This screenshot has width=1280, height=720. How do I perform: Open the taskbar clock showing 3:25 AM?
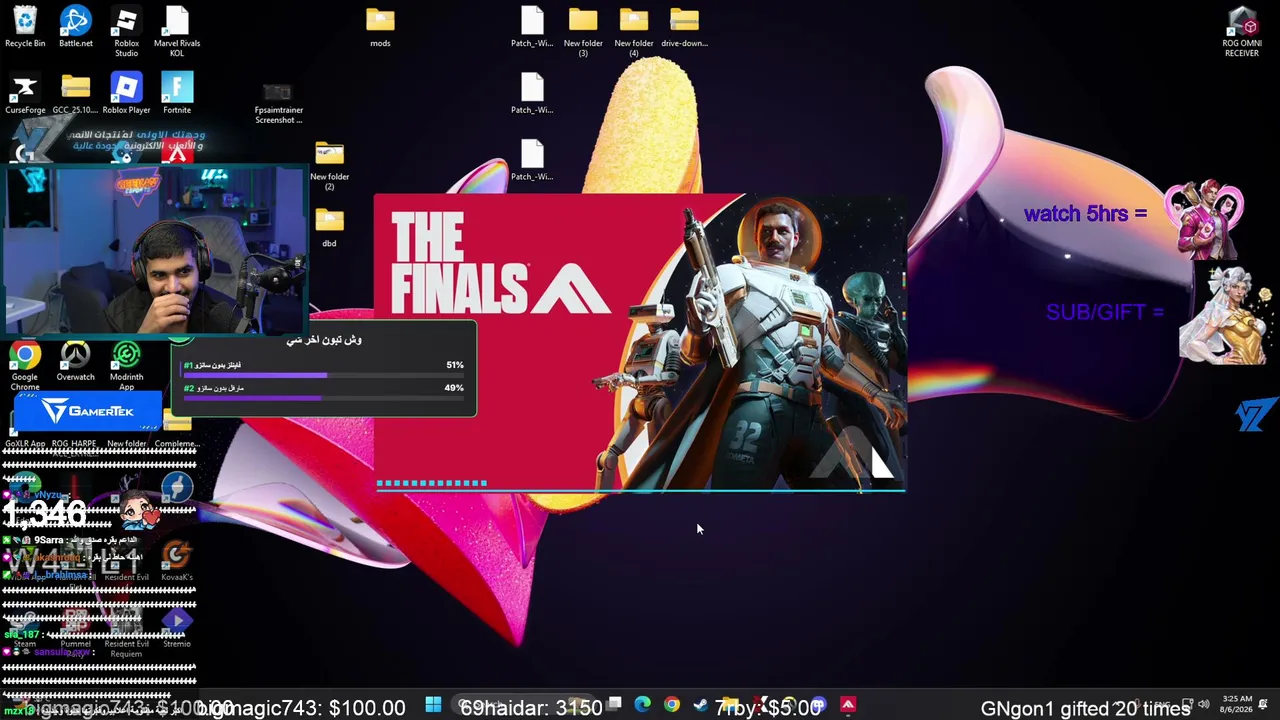[1236, 705]
